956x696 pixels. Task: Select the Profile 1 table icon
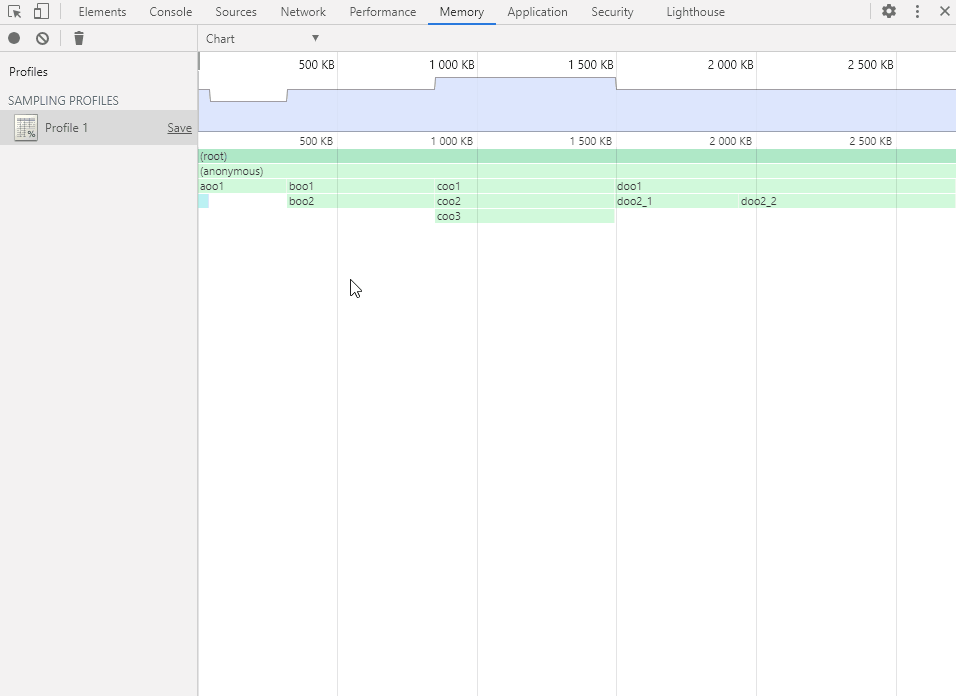(26, 128)
